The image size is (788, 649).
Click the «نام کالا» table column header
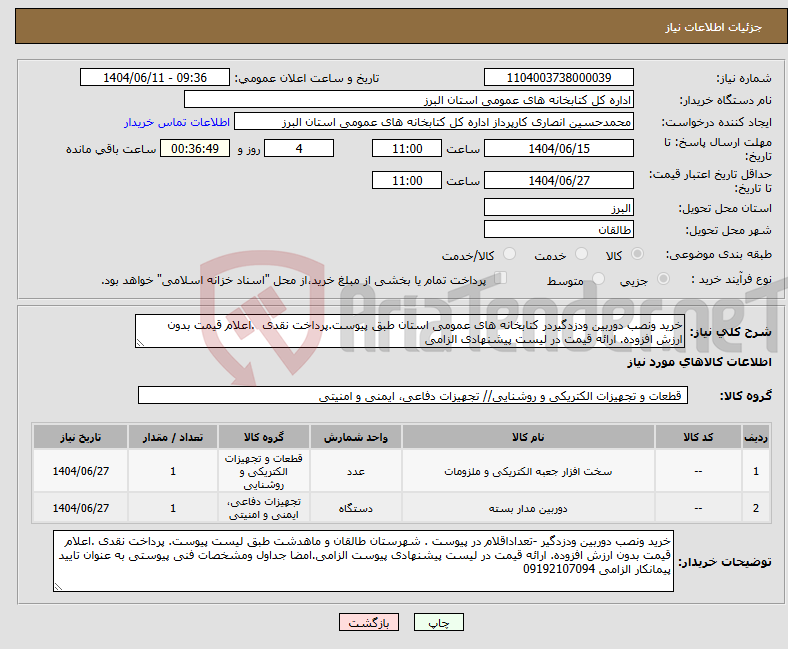tap(527, 438)
